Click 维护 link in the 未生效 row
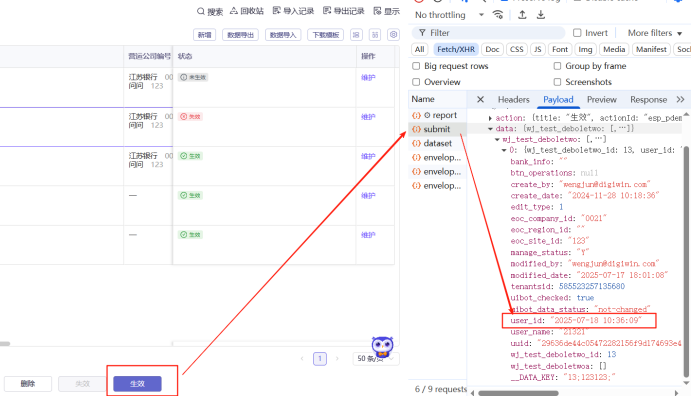691x397 pixels. 368,78
